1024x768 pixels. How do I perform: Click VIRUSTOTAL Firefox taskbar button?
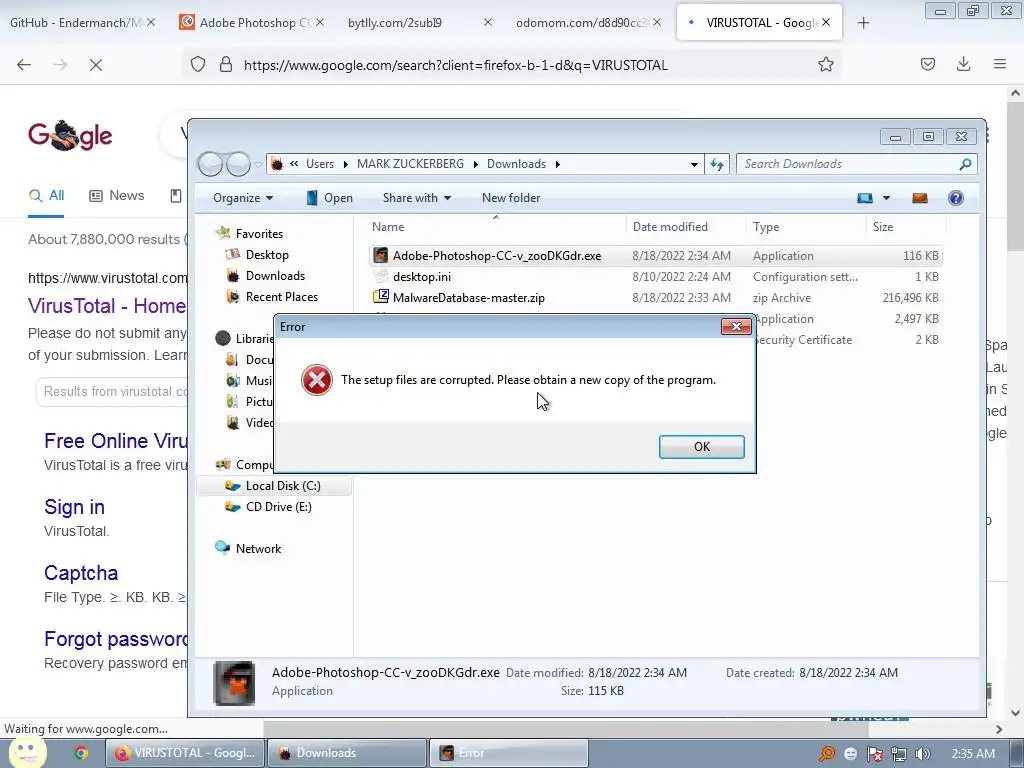(185, 753)
